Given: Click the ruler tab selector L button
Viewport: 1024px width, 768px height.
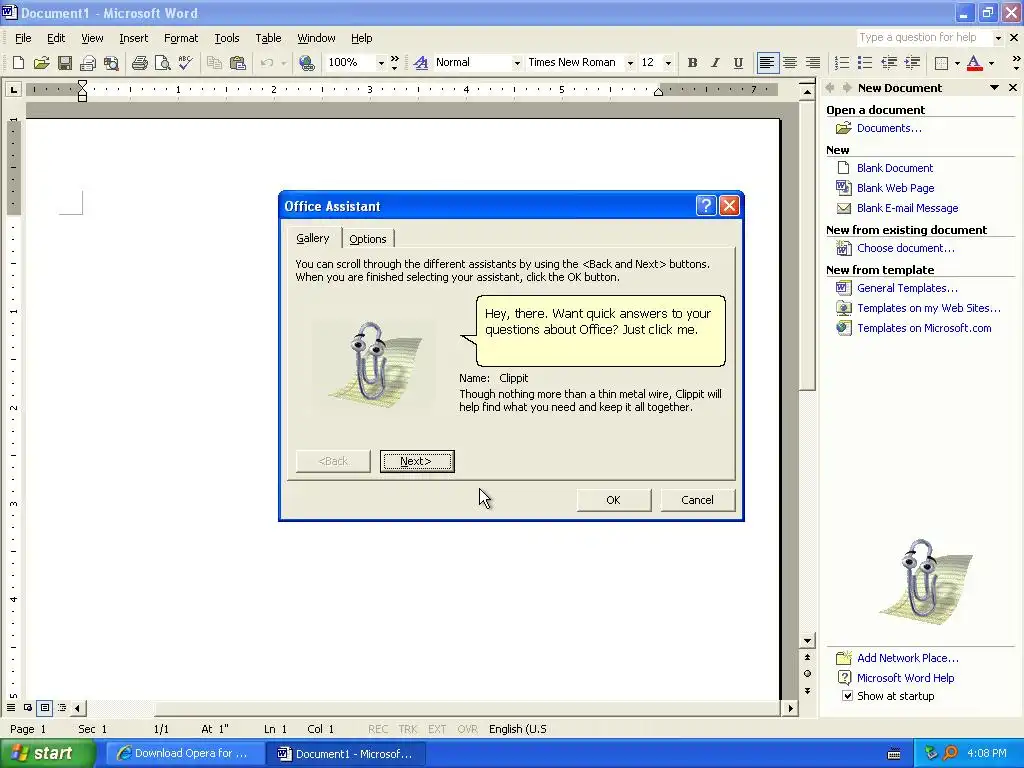Looking at the screenshot, I should pyautogui.click(x=13, y=89).
